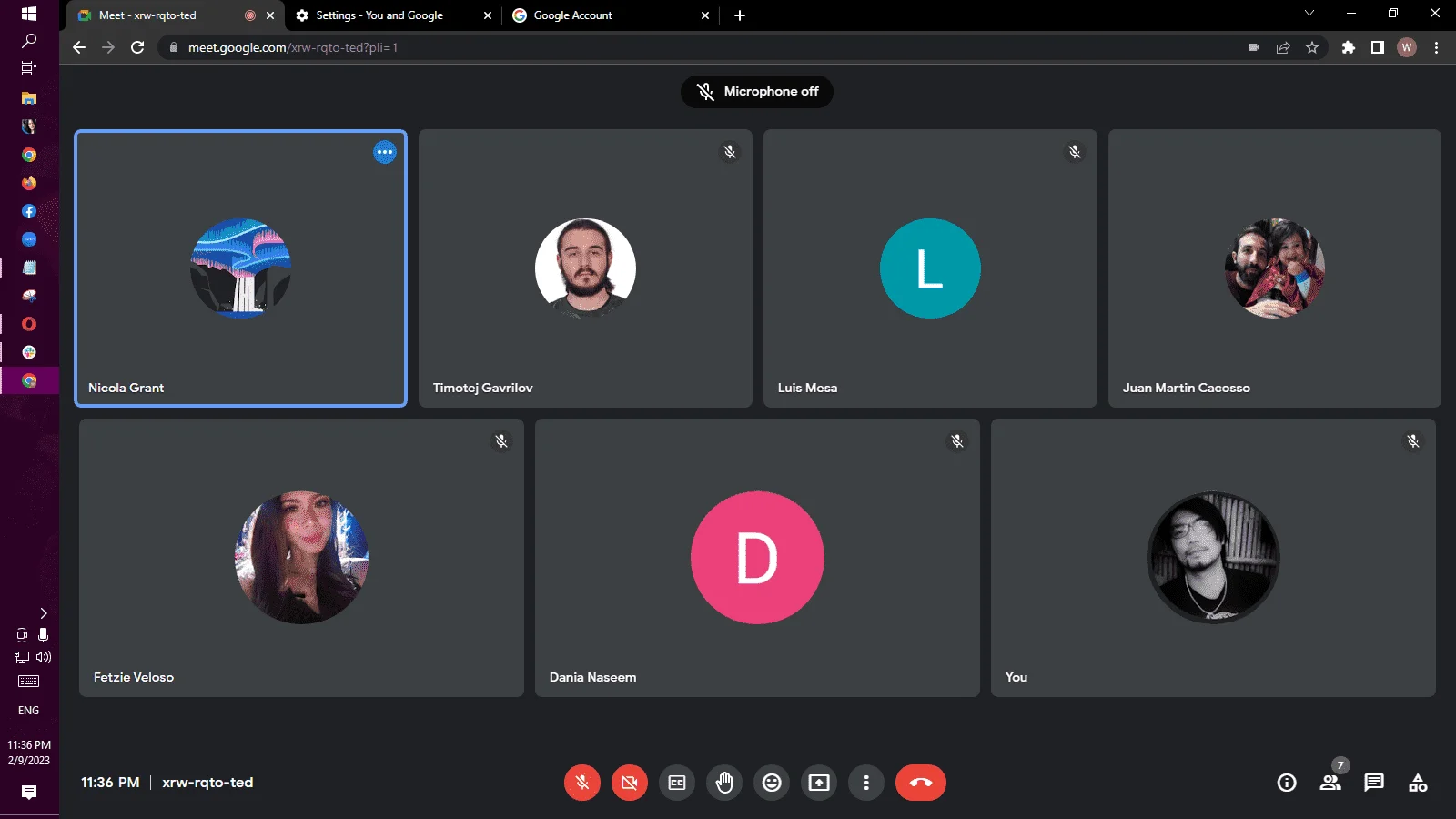Open the Chrome profile W avatar
This screenshot has height=819, width=1456.
click(x=1407, y=47)
